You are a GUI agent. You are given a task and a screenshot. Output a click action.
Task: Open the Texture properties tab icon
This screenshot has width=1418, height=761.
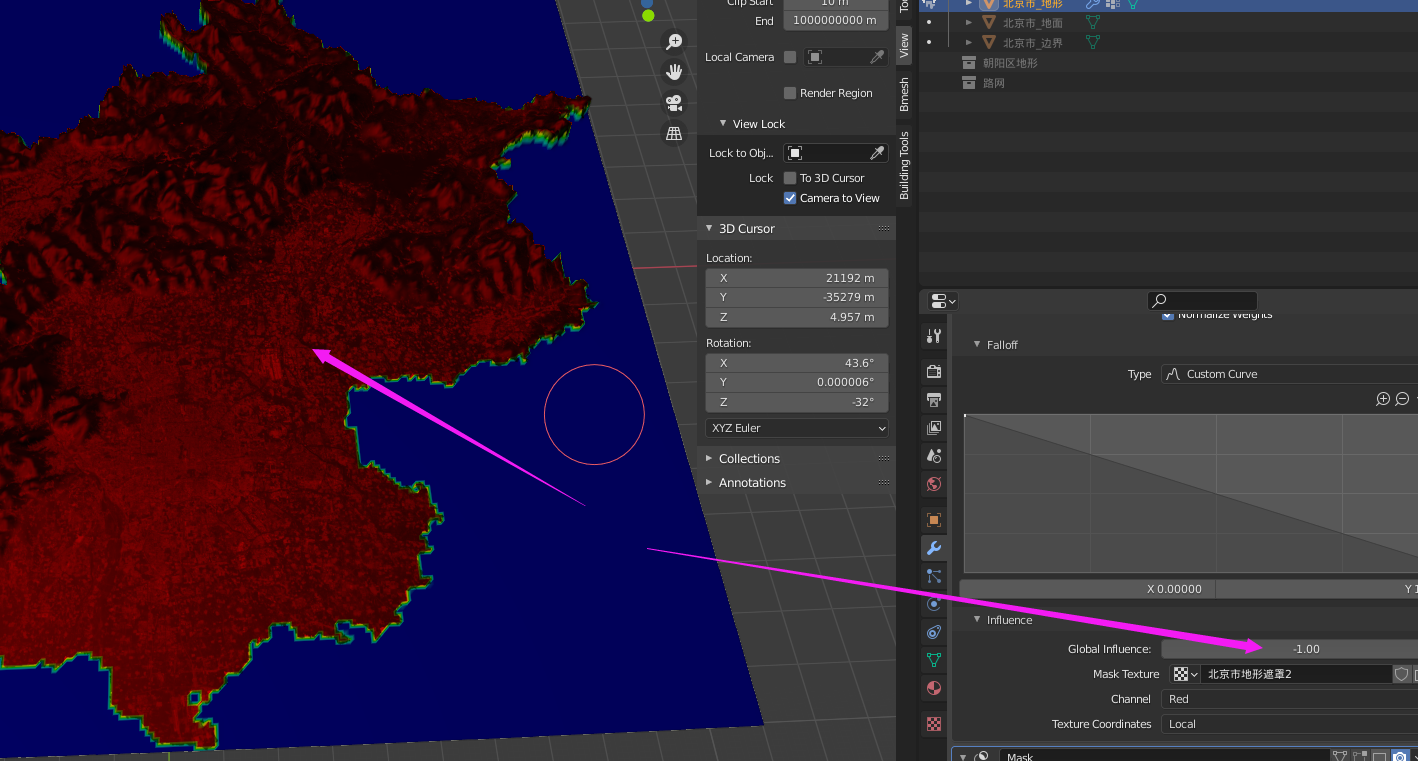[934, 723]
